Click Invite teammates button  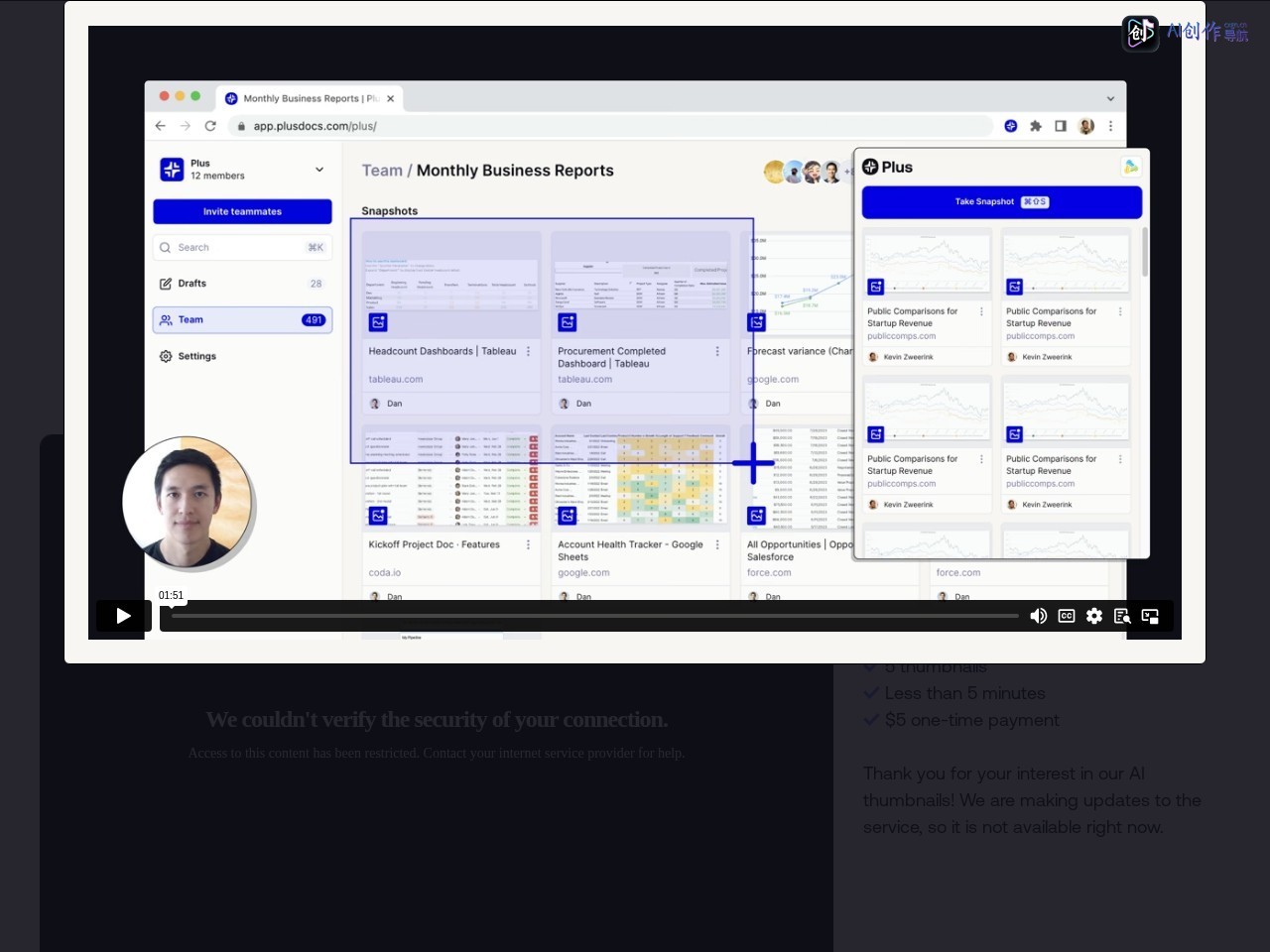tap(242, 211)
